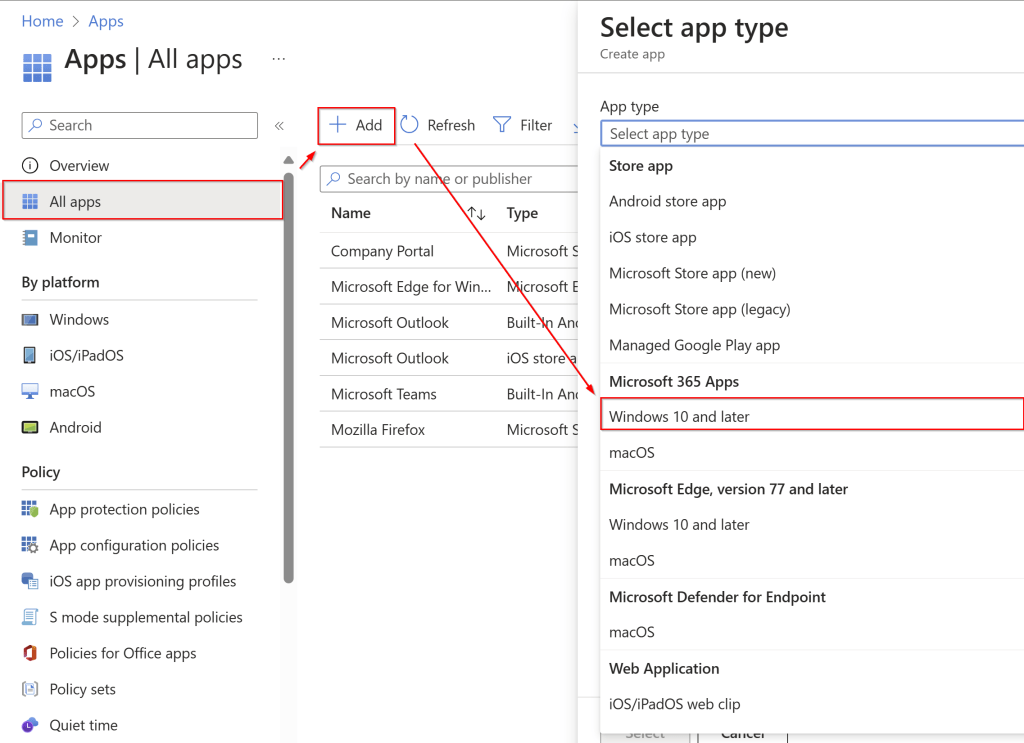Click the Add button
Screen dimensions: 1024x743
coord(357,126)
